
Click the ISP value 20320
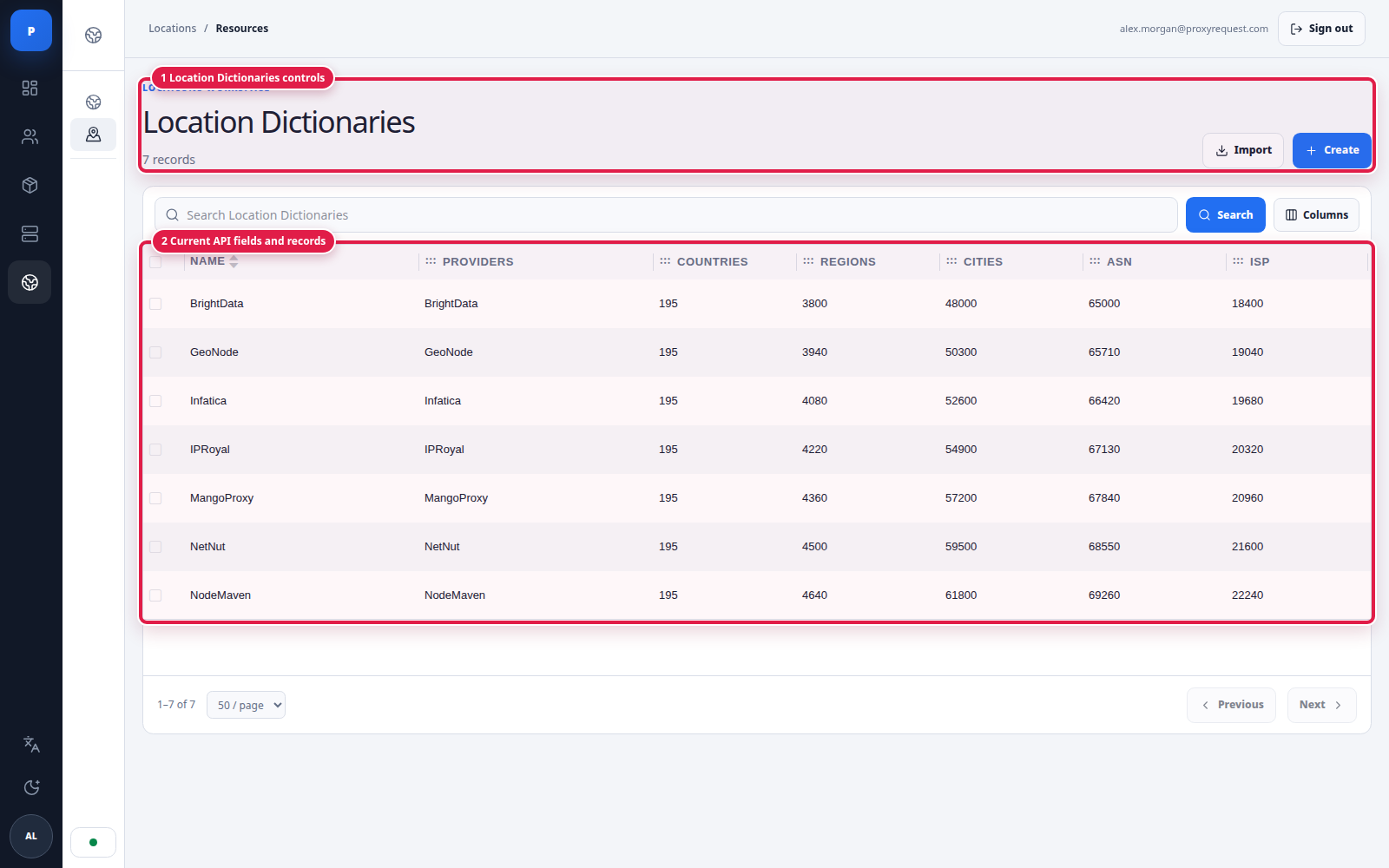(x=1247, y=450)
